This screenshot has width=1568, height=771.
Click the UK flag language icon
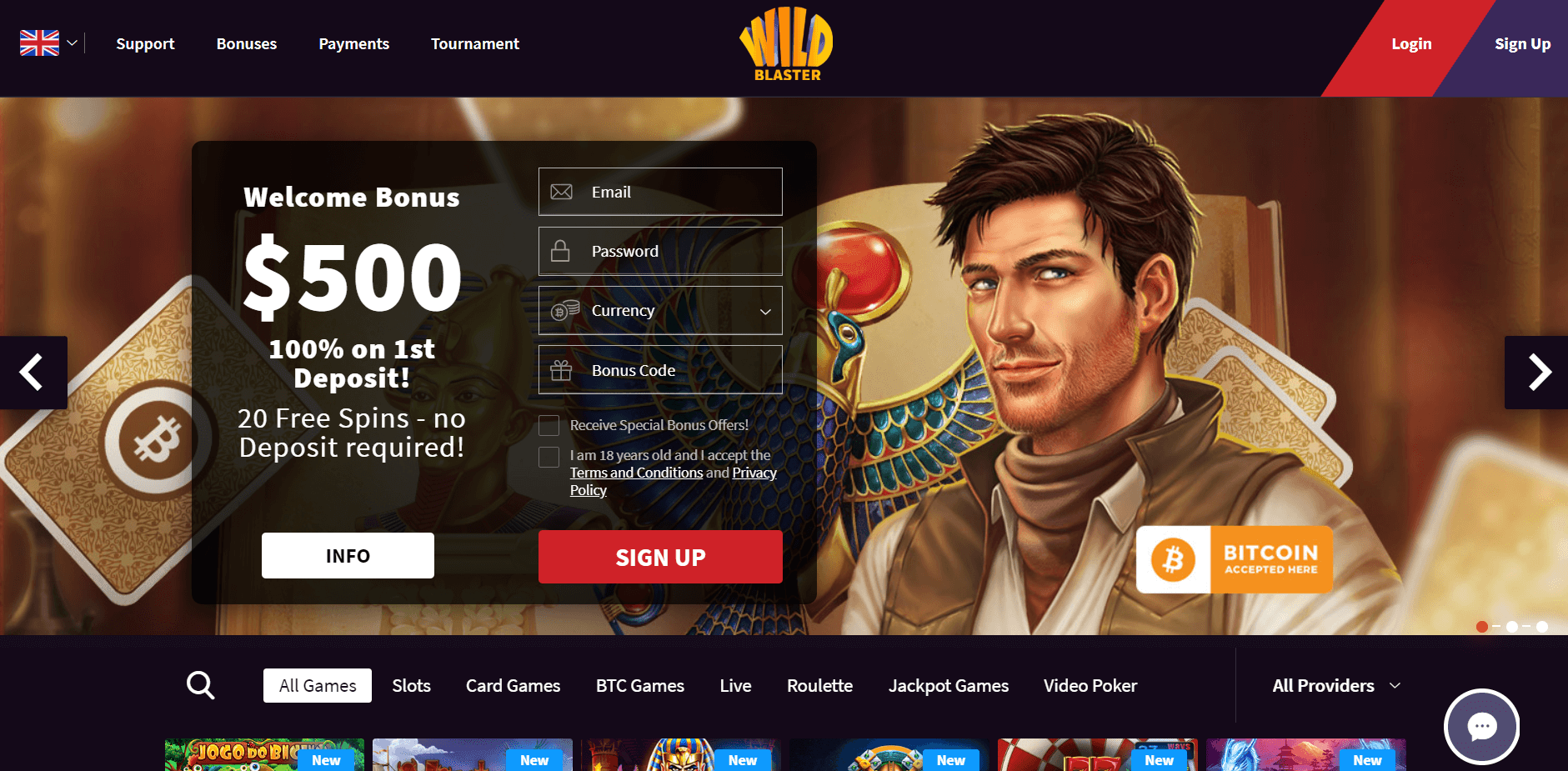pos(39,43)
